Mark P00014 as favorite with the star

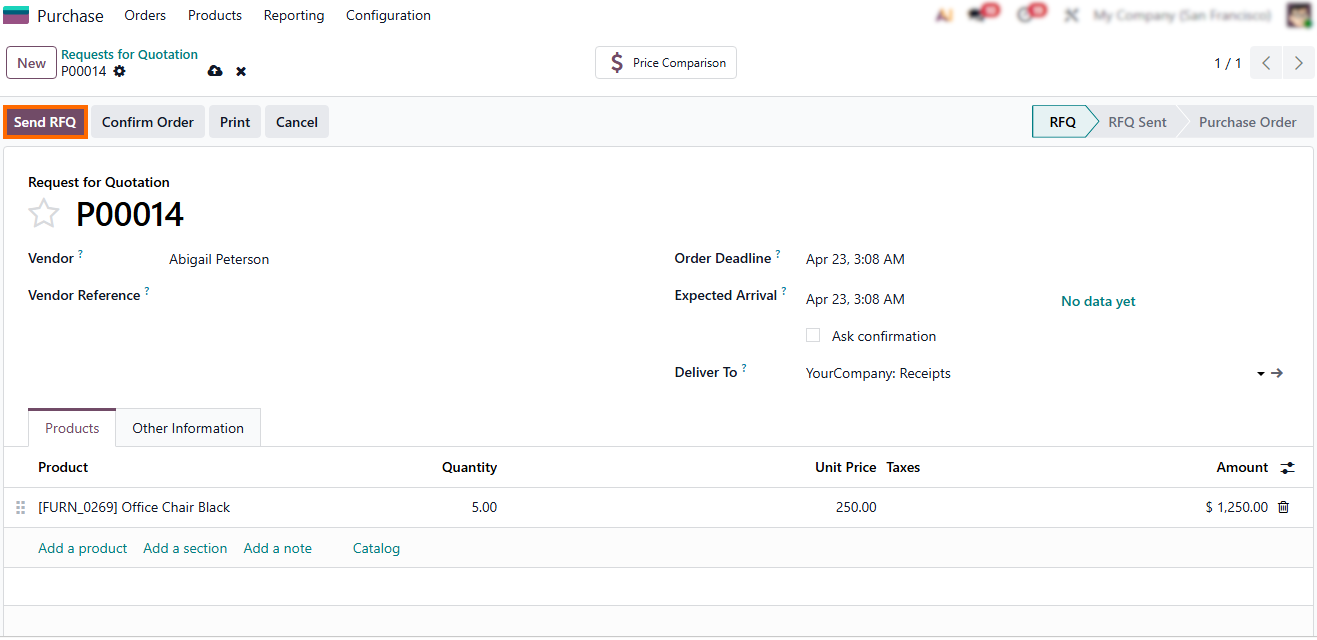click(x=44, y=214)
